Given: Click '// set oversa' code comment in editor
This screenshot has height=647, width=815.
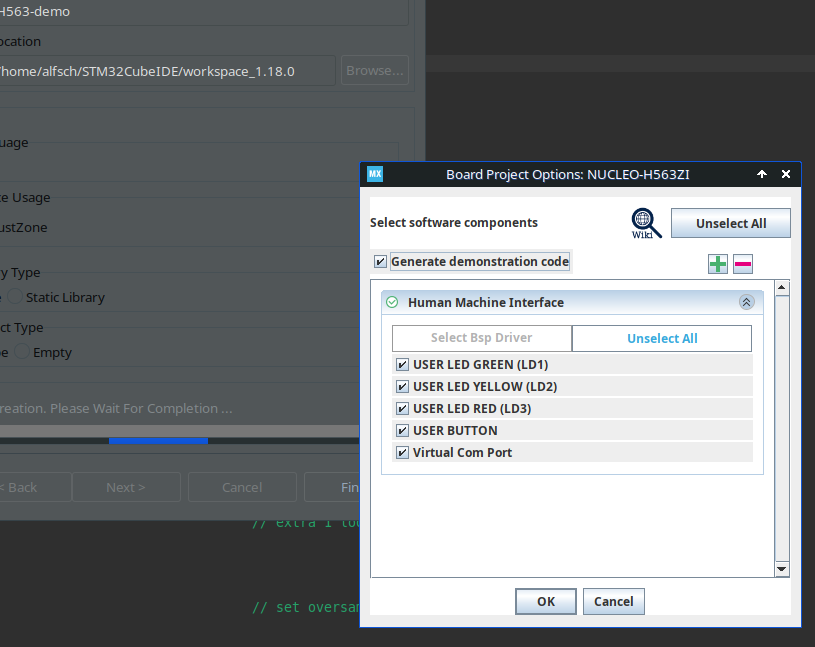Looking at the screenshot, I should pyautogui.click(x=306, y=607).
